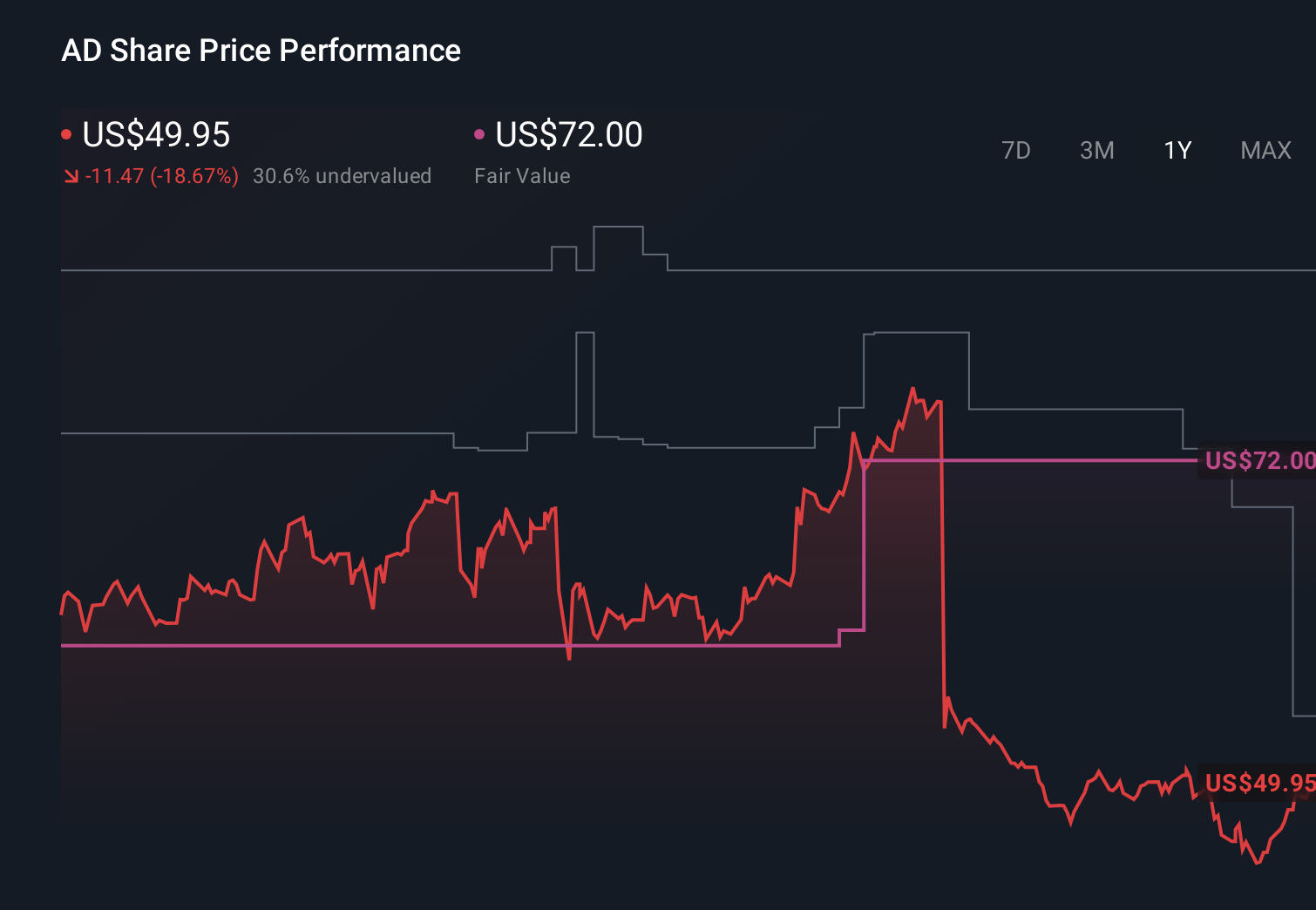This screenshot has width=1316, height=910.
Task: Click the pink Fair Value legend dot
Action: 478,133
